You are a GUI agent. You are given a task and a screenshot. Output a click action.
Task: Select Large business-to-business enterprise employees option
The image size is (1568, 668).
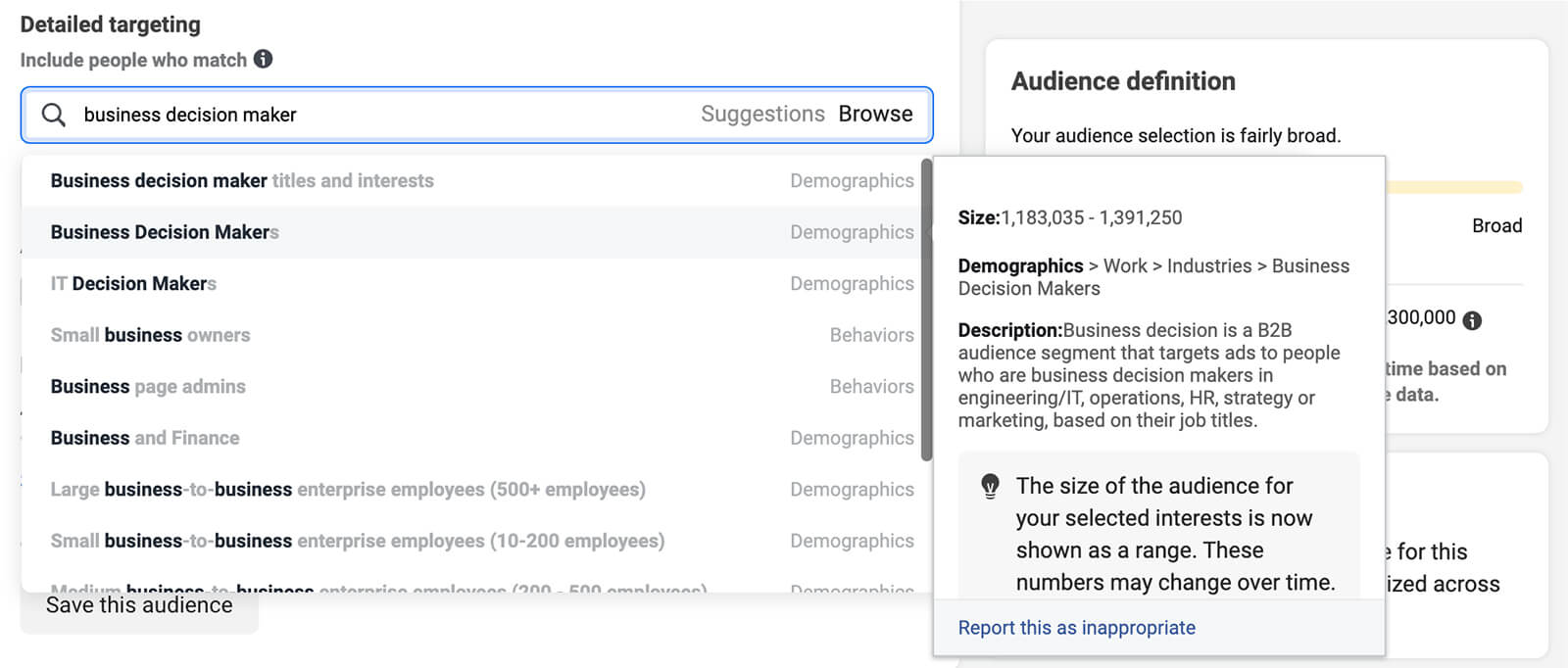pos(348,490)
